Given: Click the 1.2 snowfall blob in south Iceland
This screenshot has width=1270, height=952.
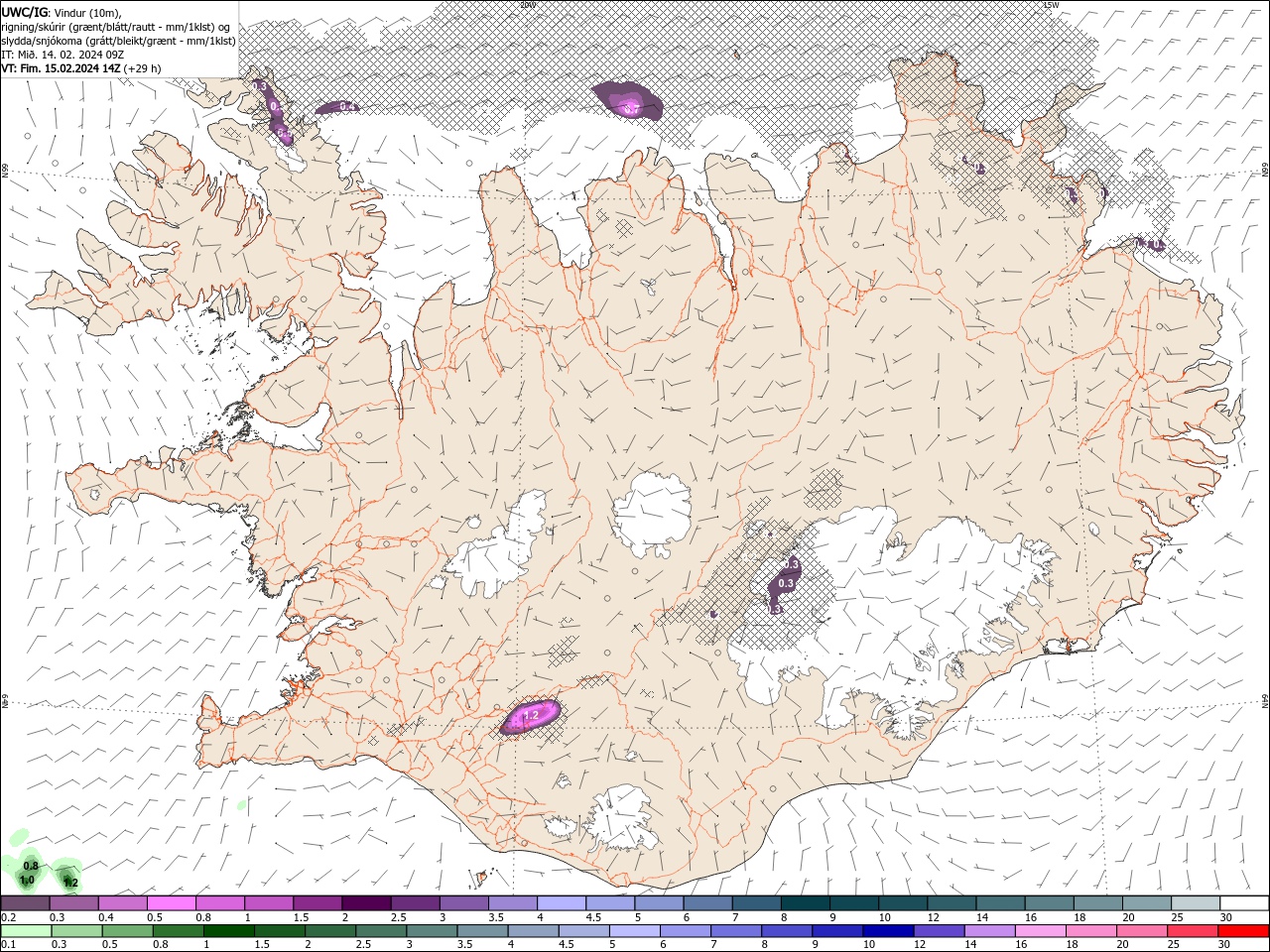Looking at the screenshot, I should tap(530, 715).
